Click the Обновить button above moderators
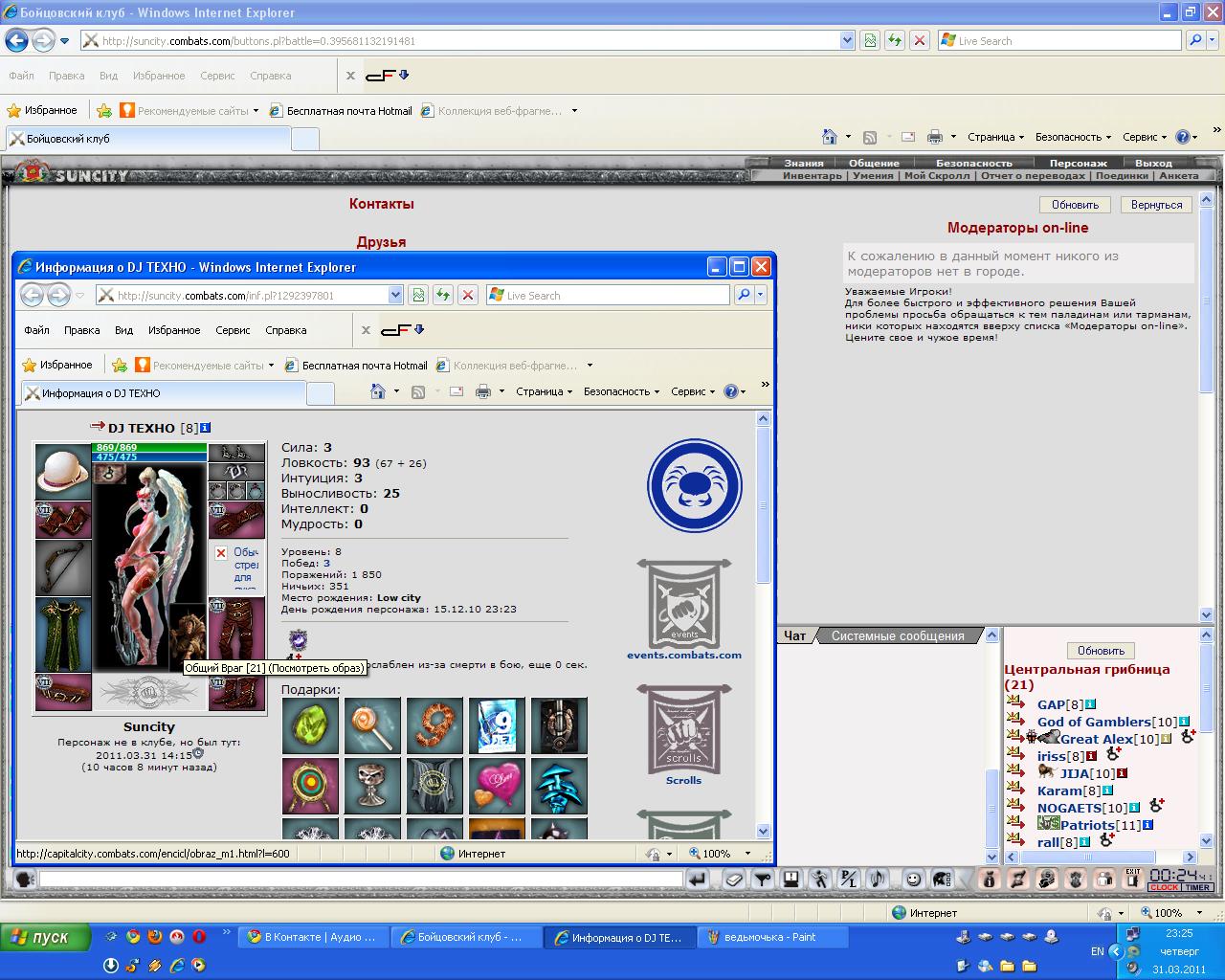1225x980 pixels. point(1075,205)
